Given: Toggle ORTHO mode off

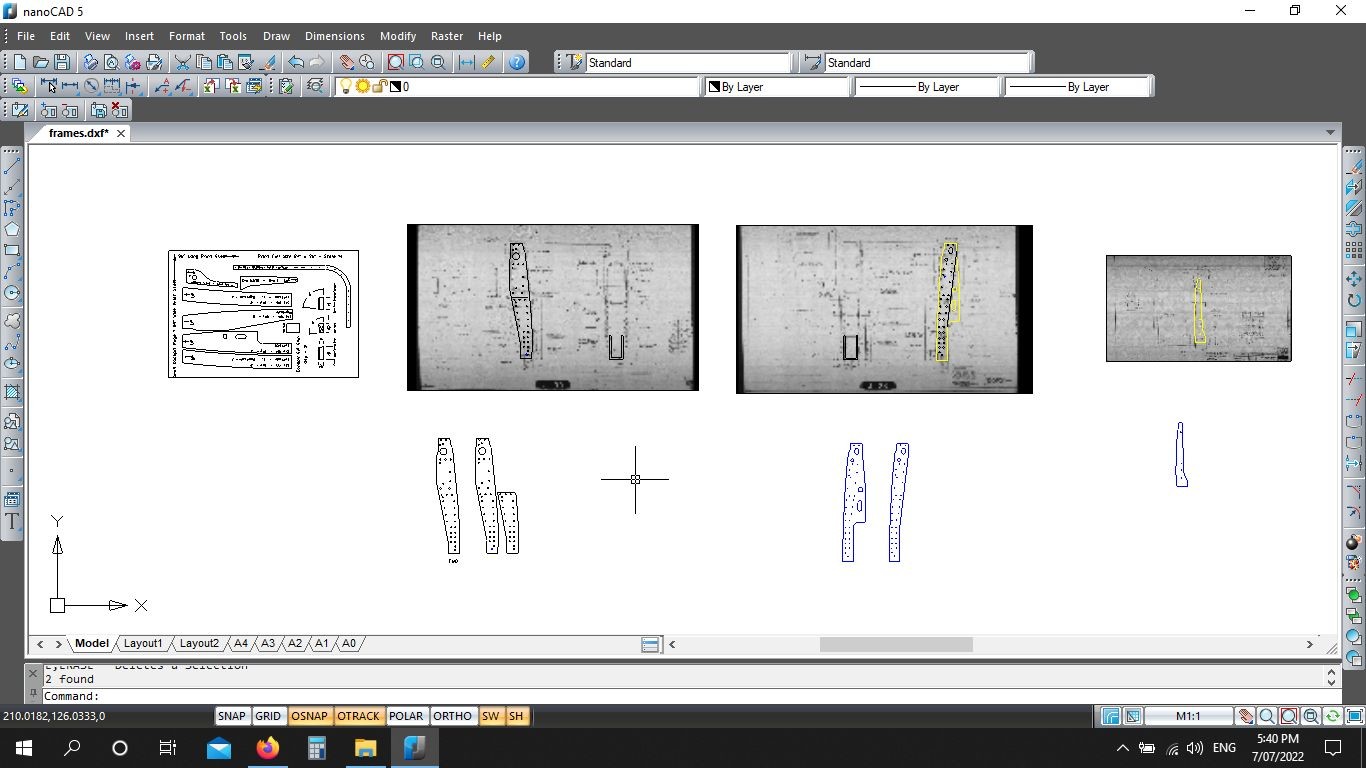Looking at the screenshot, I should (452, 716).
